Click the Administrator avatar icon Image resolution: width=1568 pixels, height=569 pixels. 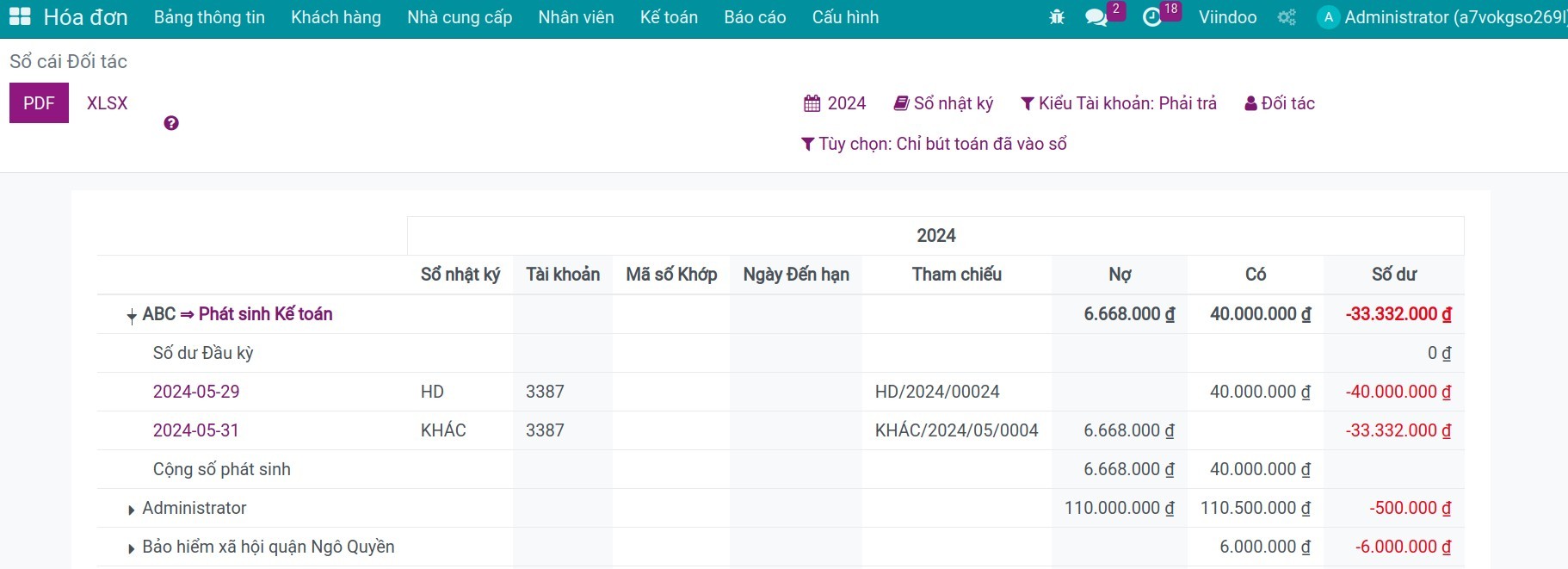pyautogui.click(x=1328, y=17)
